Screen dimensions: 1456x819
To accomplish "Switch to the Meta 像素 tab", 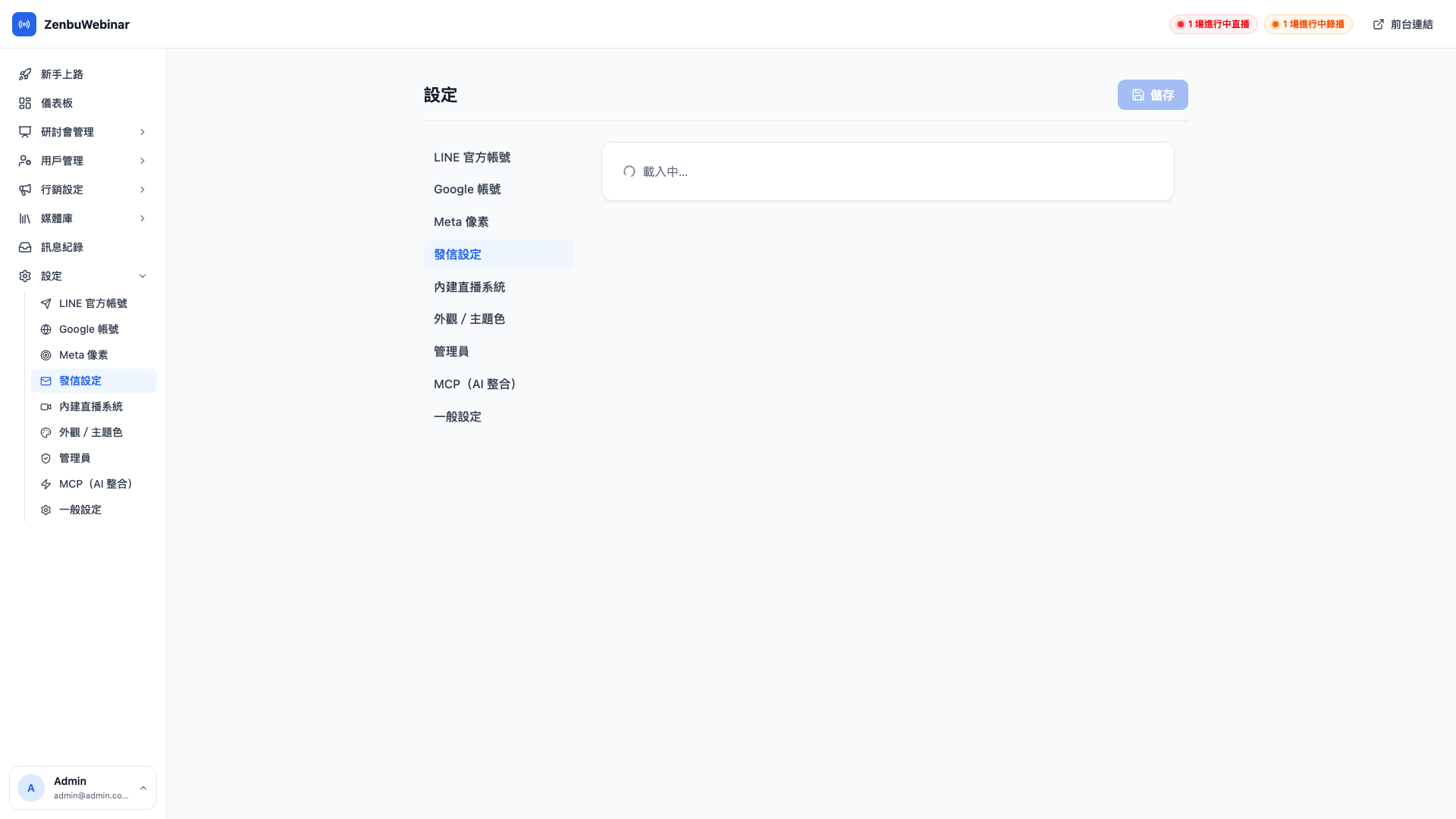I will coord(499,221).
